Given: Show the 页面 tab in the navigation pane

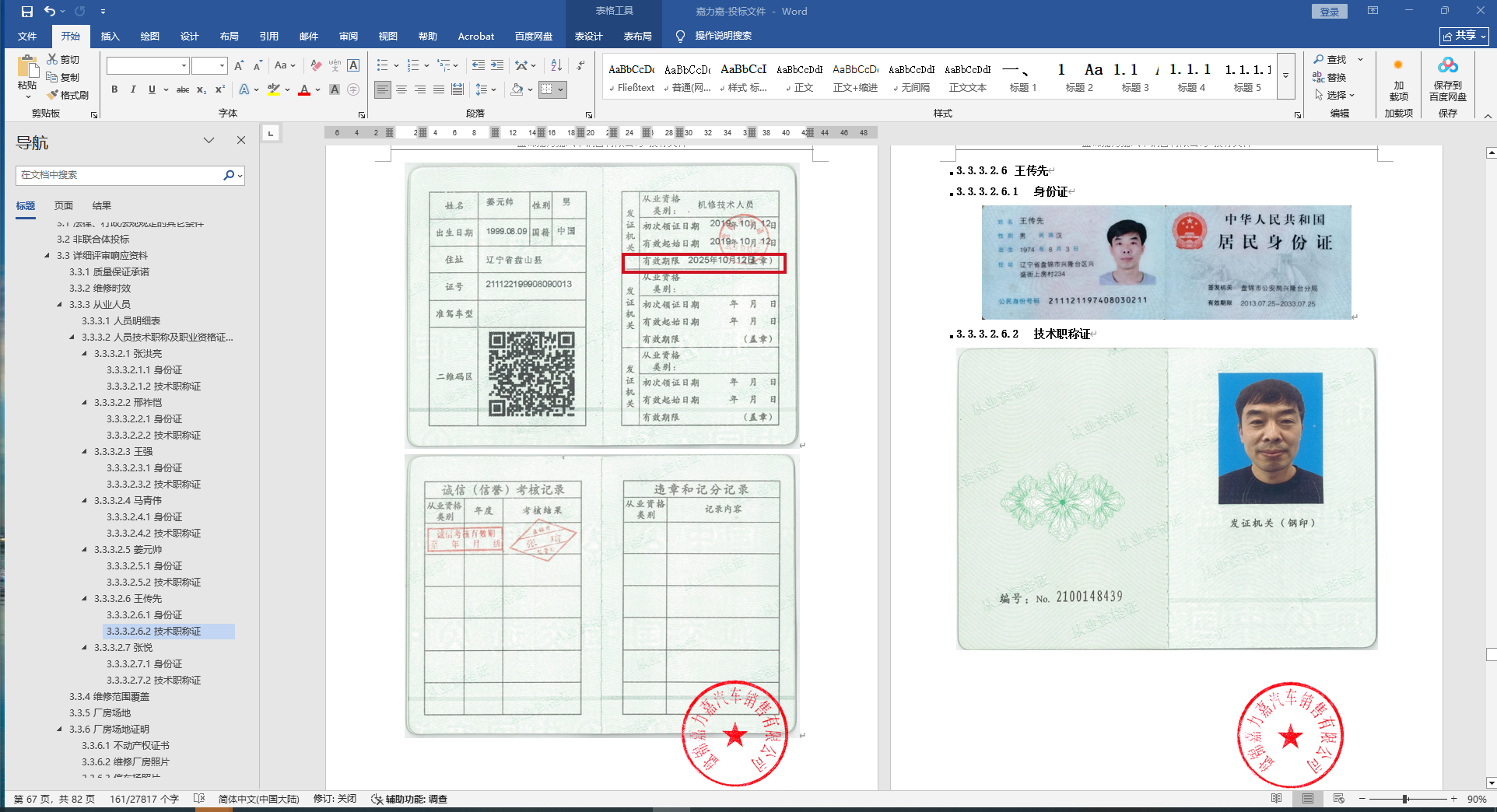Looking at the screenshot, I should (64, 205).
